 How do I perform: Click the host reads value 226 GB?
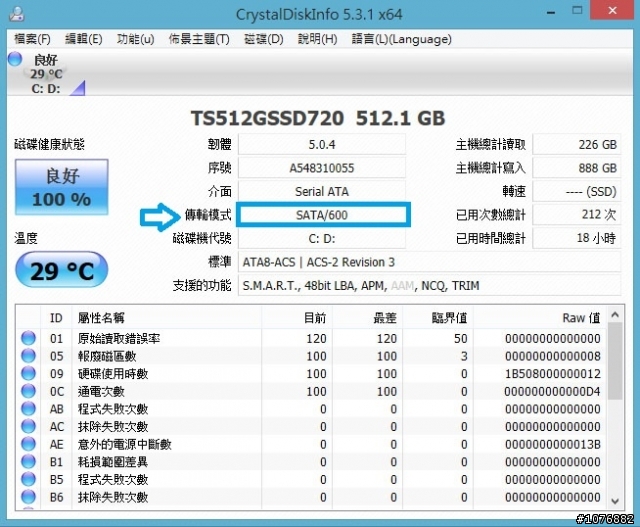pyautogui.click(x=577, y=145)
